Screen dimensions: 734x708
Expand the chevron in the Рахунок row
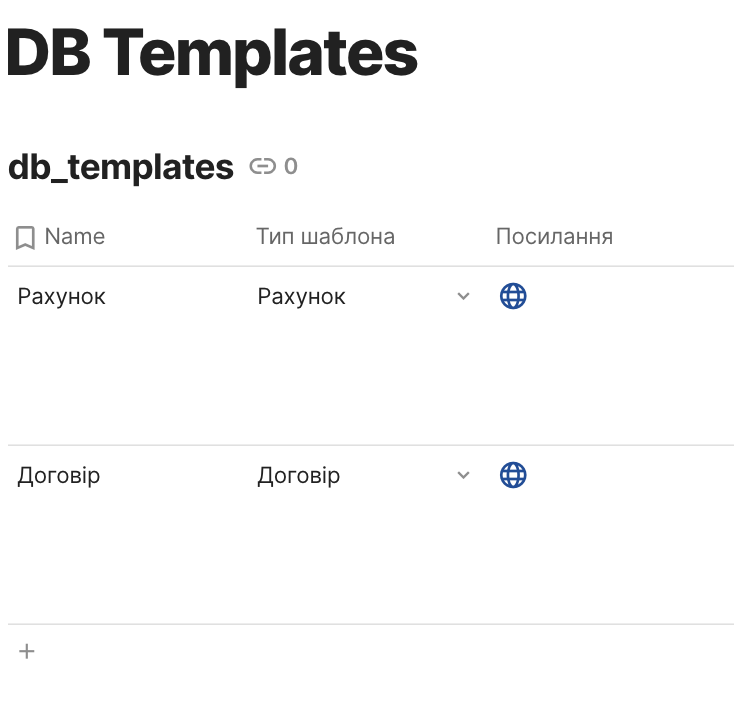tap(463, 296)
